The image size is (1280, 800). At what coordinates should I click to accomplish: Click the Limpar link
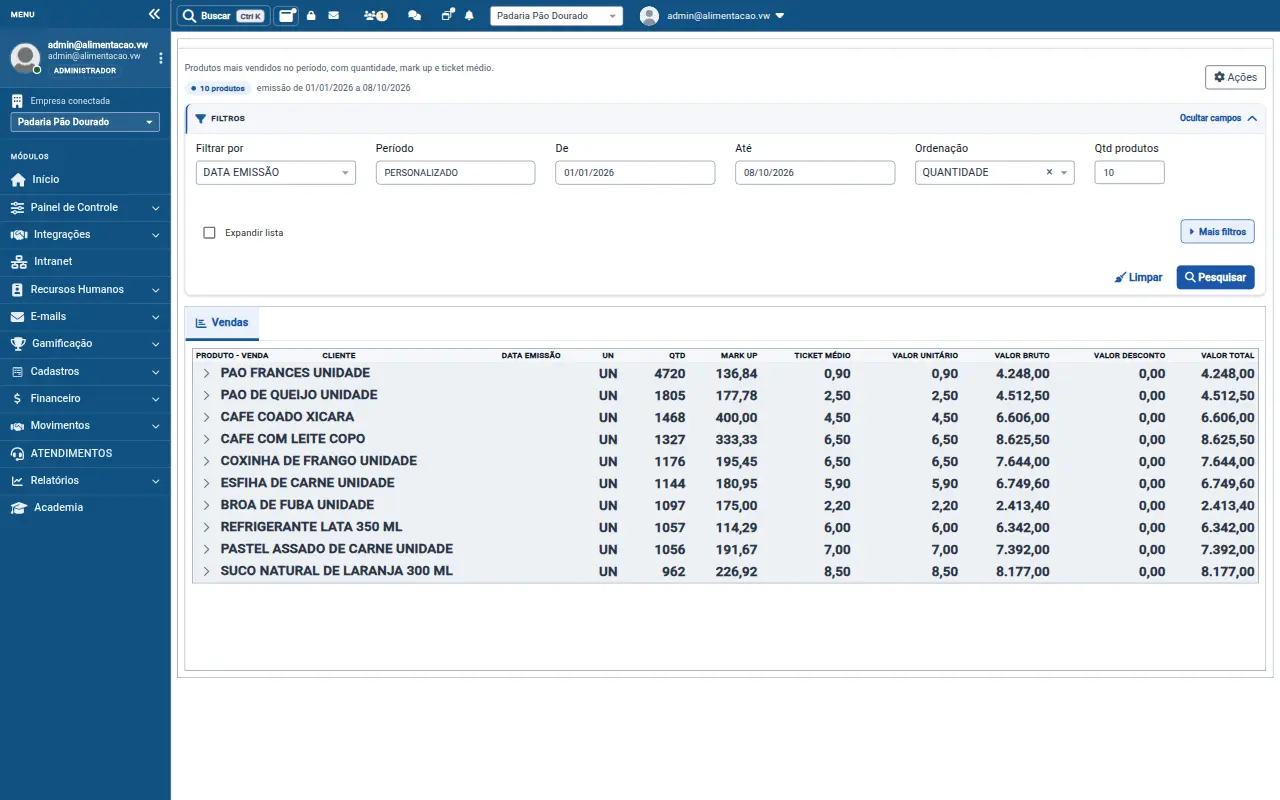[1139, 277]
